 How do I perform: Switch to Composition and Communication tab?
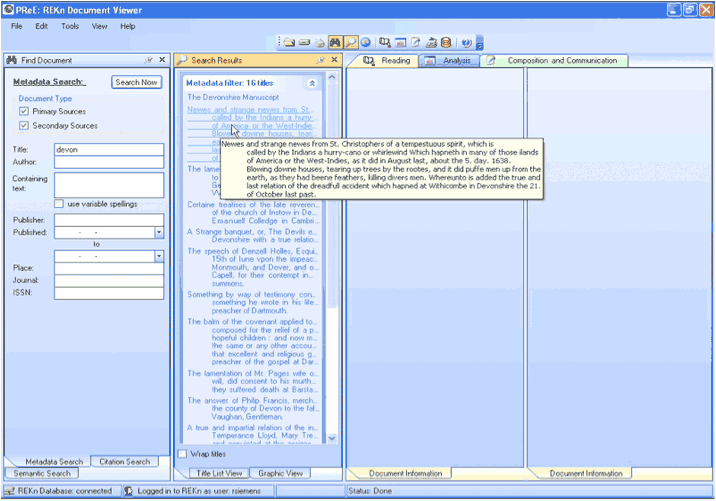coord(554,61)
